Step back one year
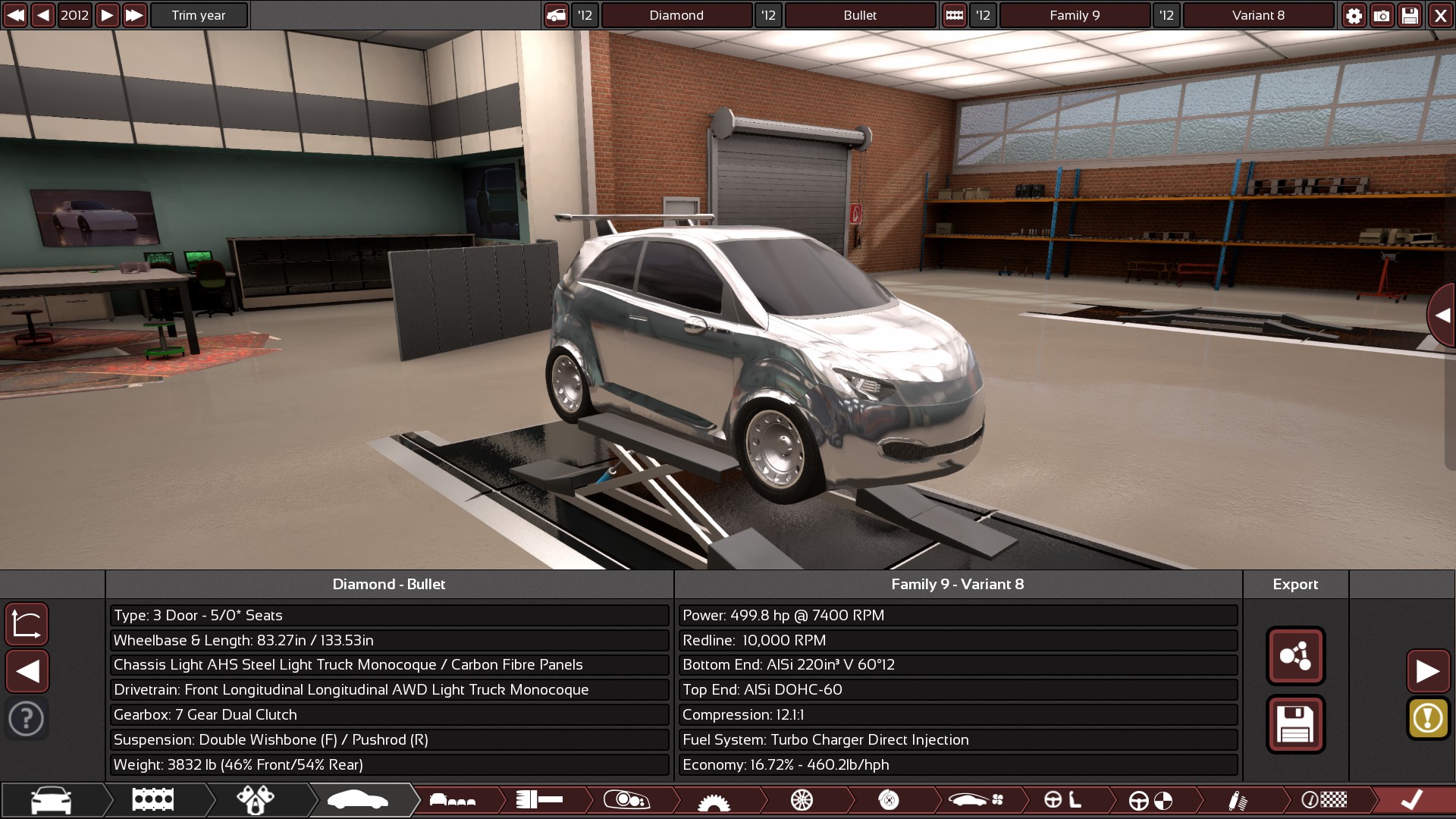This screenshot has height=819, width=1456. pyautogui.click(x=43, y=15)
